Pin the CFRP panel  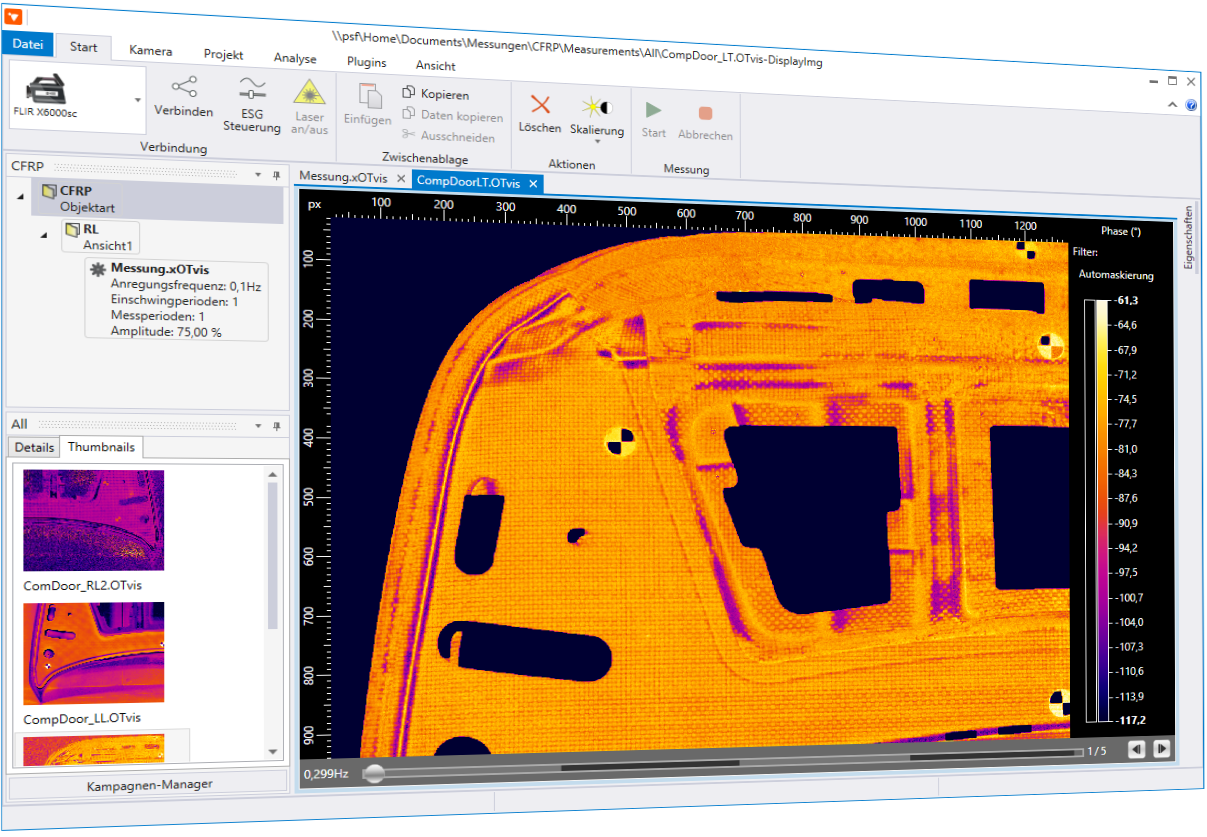[x=276, y=175]
